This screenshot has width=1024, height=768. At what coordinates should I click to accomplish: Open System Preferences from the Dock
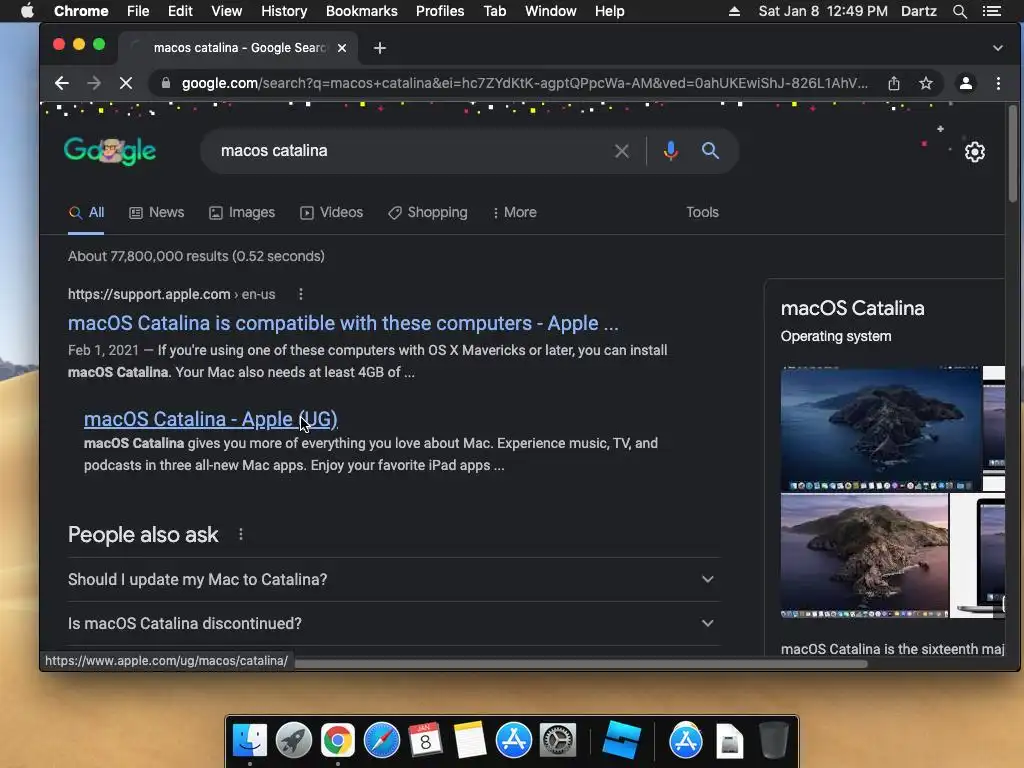click(x=558, y=741)
